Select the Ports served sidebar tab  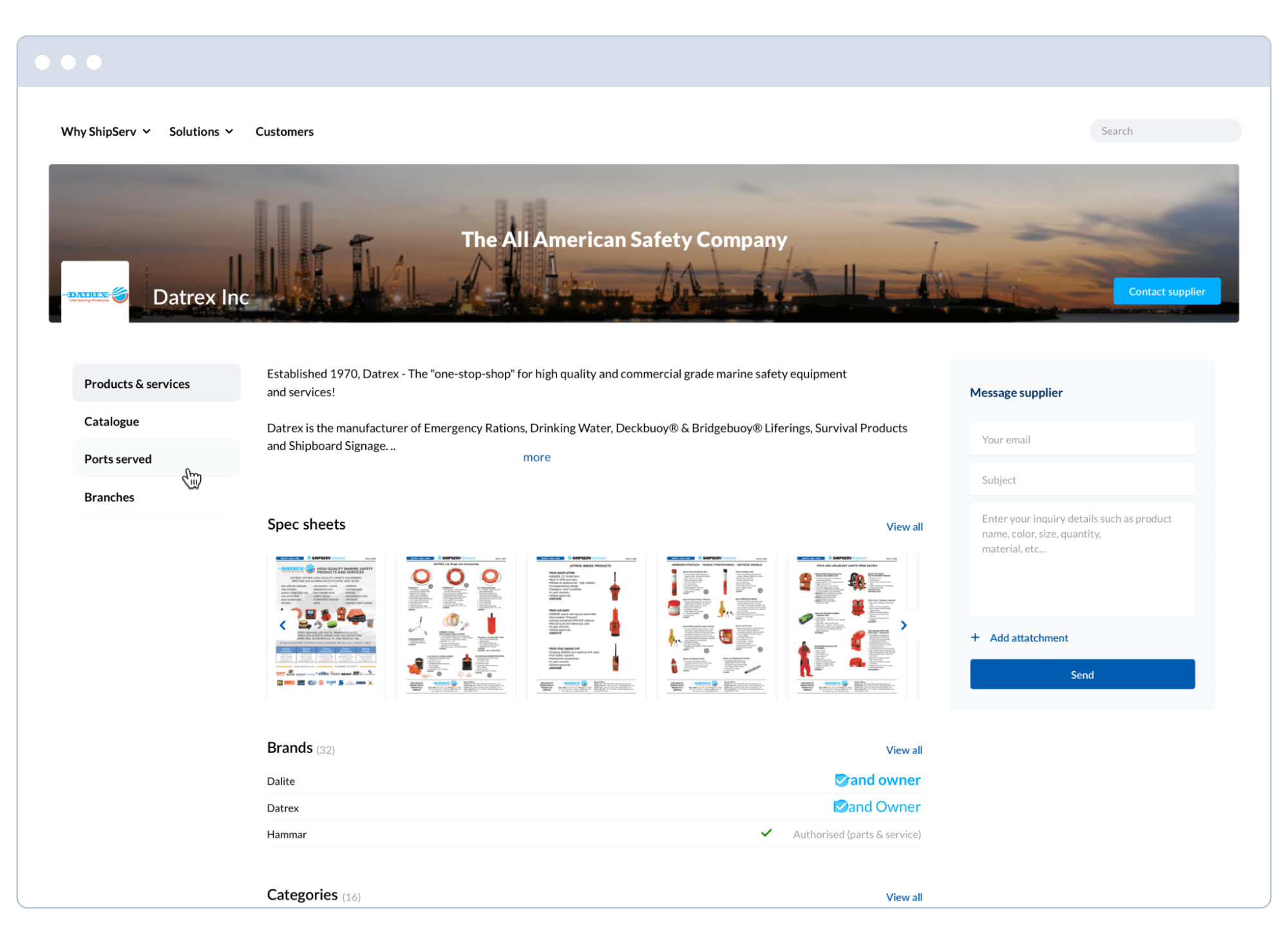pos(118,459)
